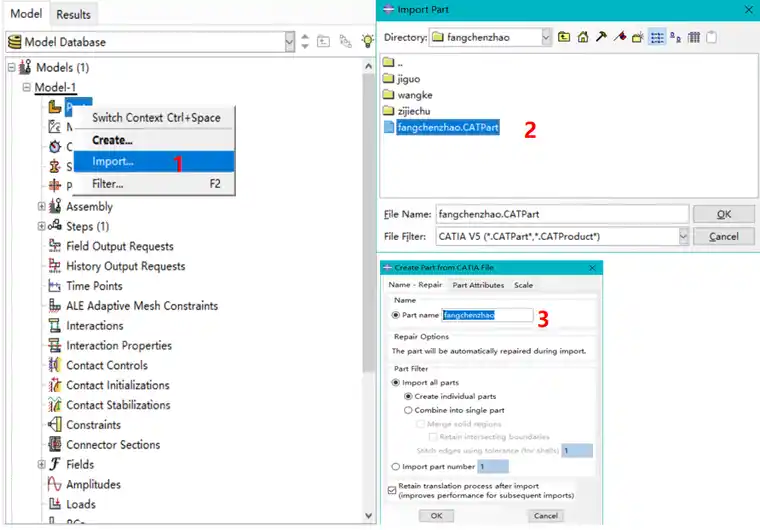Click Cancel in Create Part from CATIA File
The image size is (760, 530).
point(546,515)
